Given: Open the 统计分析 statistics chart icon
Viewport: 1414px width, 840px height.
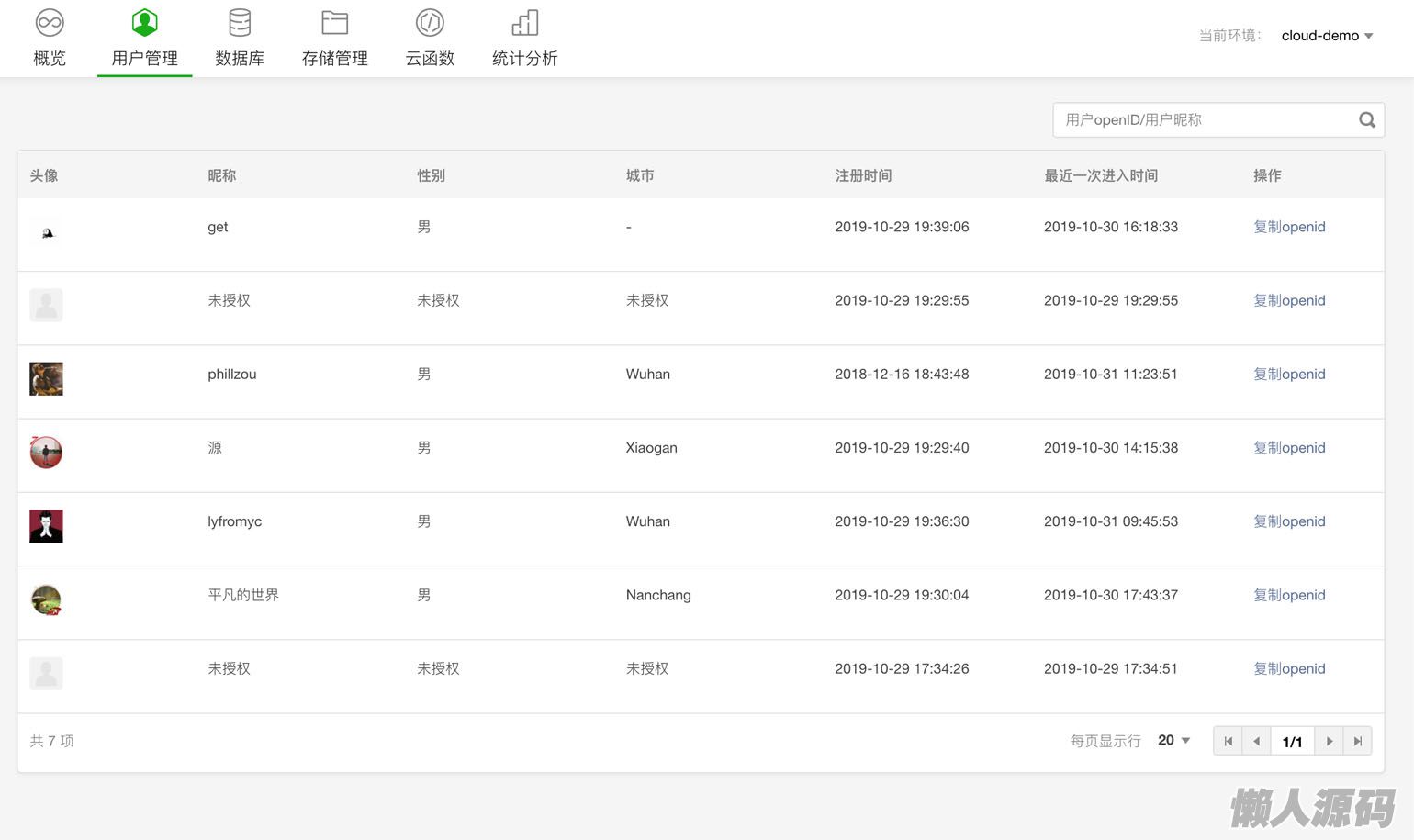Looking at the screenshot, I should 524,22.
